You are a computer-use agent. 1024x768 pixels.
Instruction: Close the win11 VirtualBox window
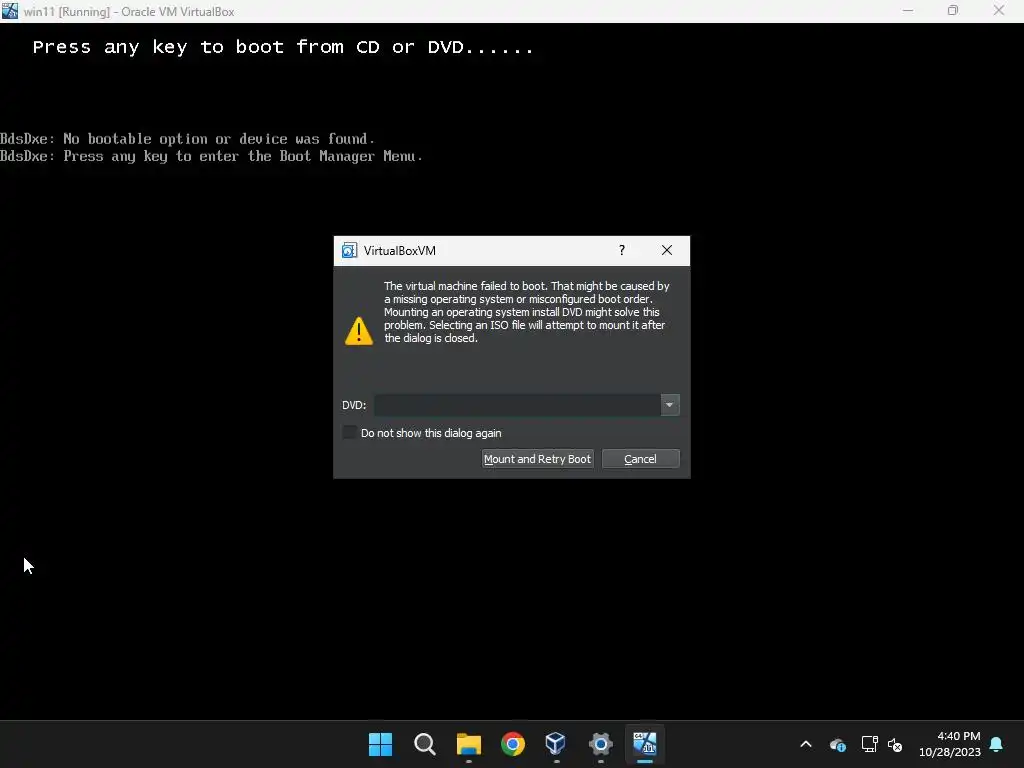pos(999,10)
